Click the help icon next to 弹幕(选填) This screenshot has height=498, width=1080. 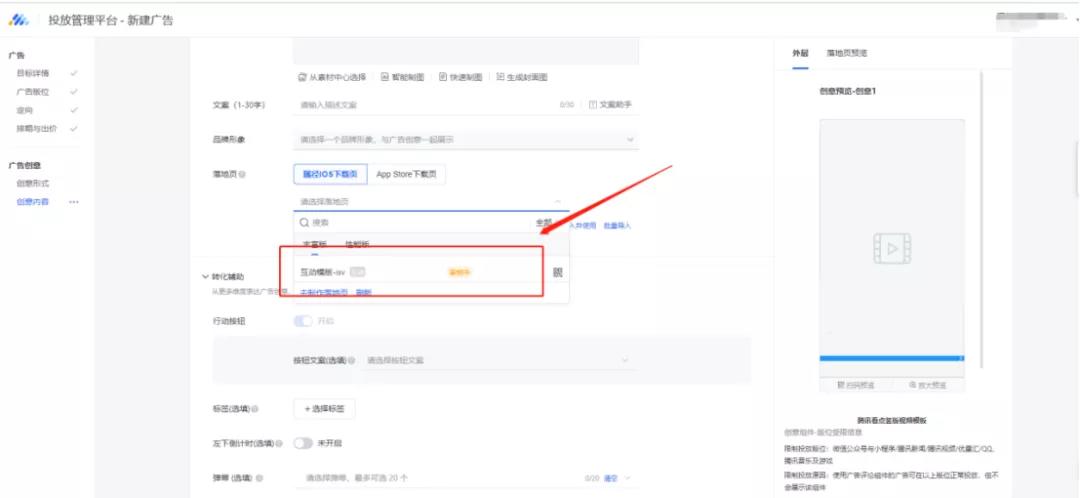pyautogui.click(x=258, y=477)
